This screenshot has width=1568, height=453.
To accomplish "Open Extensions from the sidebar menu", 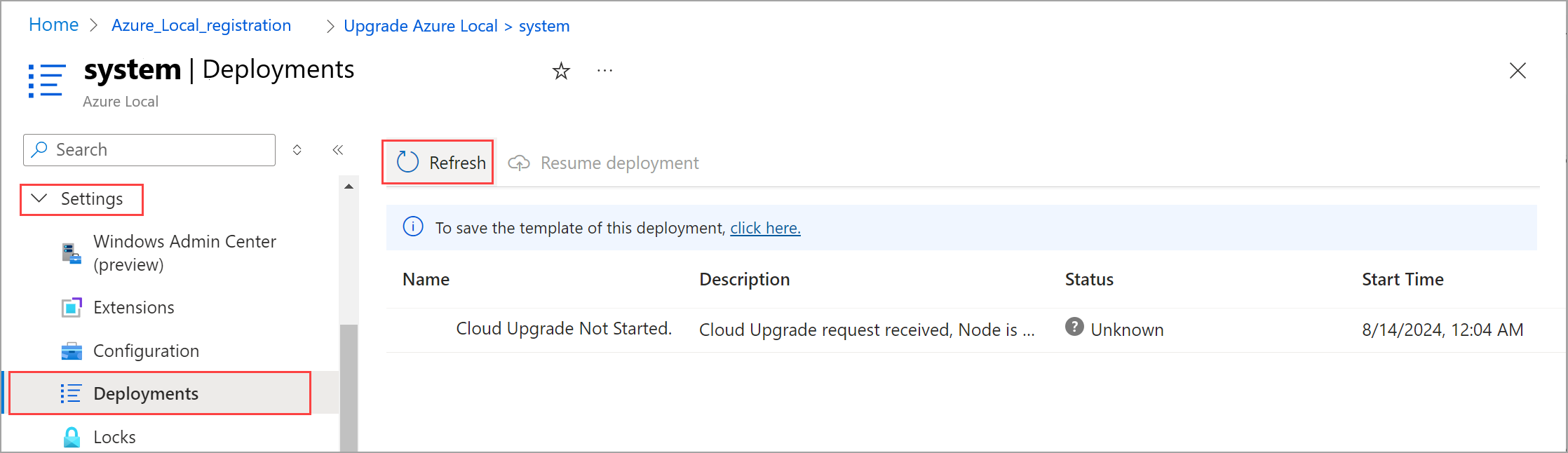I will 133,307.
